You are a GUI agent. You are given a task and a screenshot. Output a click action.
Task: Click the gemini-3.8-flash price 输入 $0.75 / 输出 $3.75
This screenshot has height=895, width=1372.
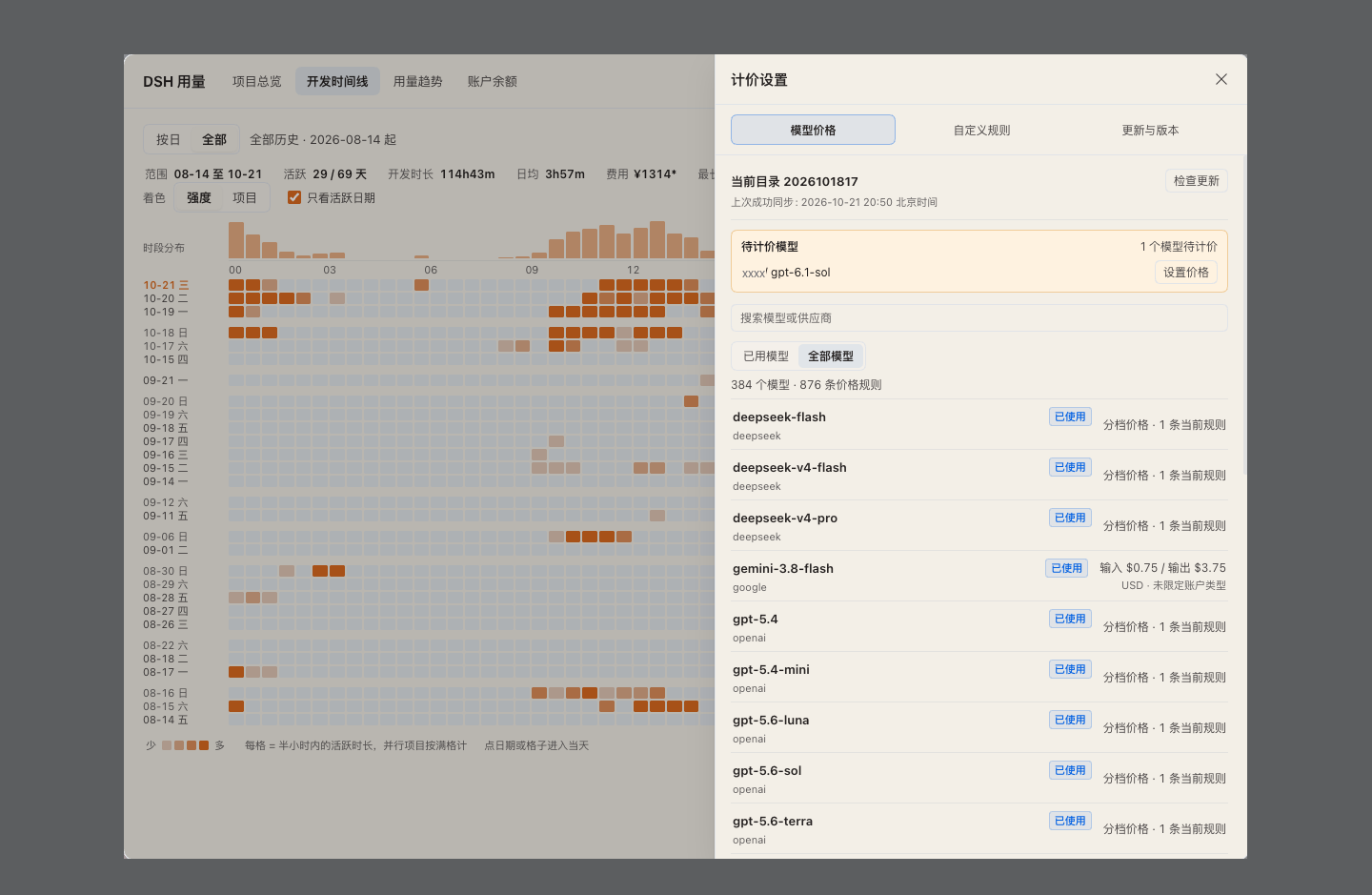click(x=1162, y=568)
